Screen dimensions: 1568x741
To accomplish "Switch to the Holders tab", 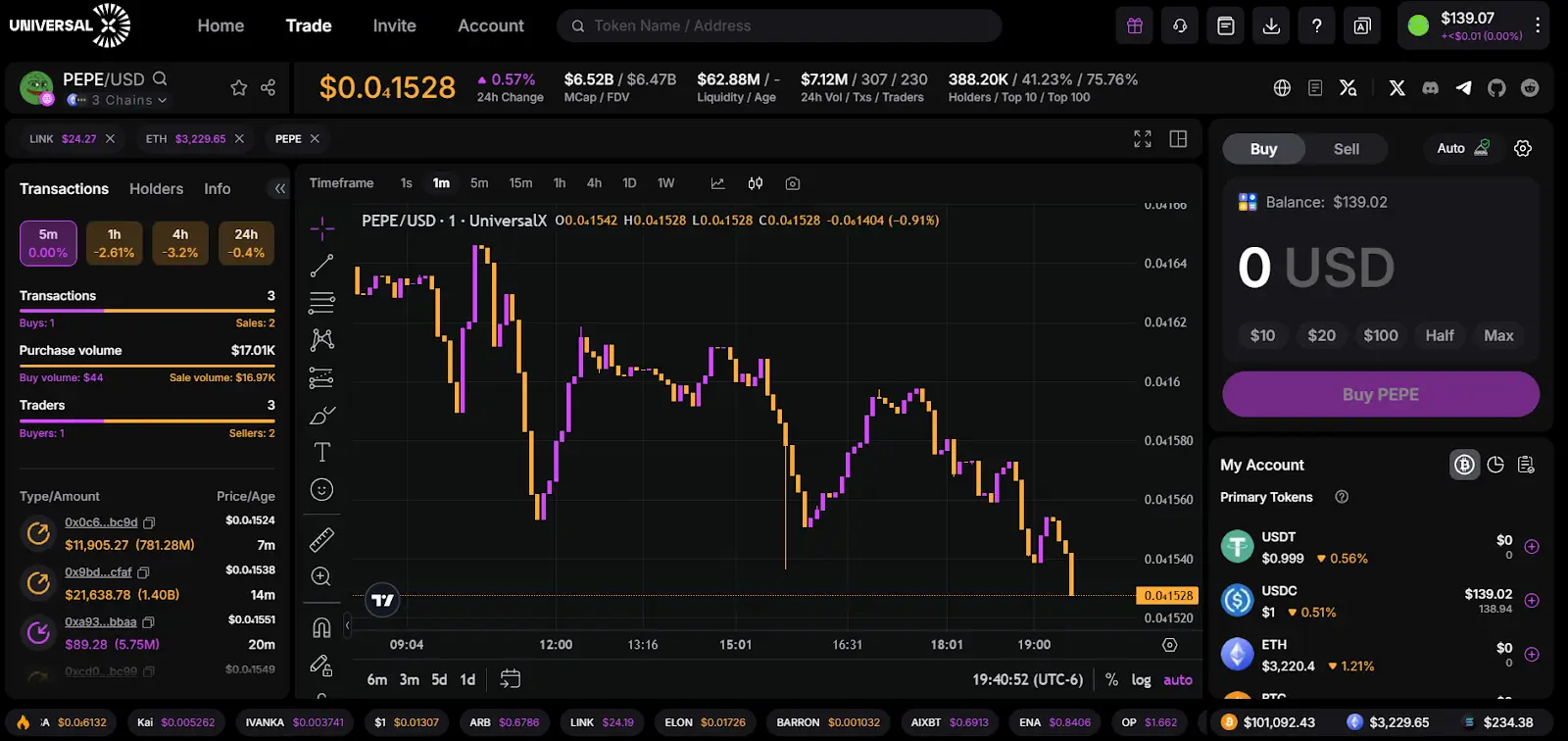I will click(156, 188).
